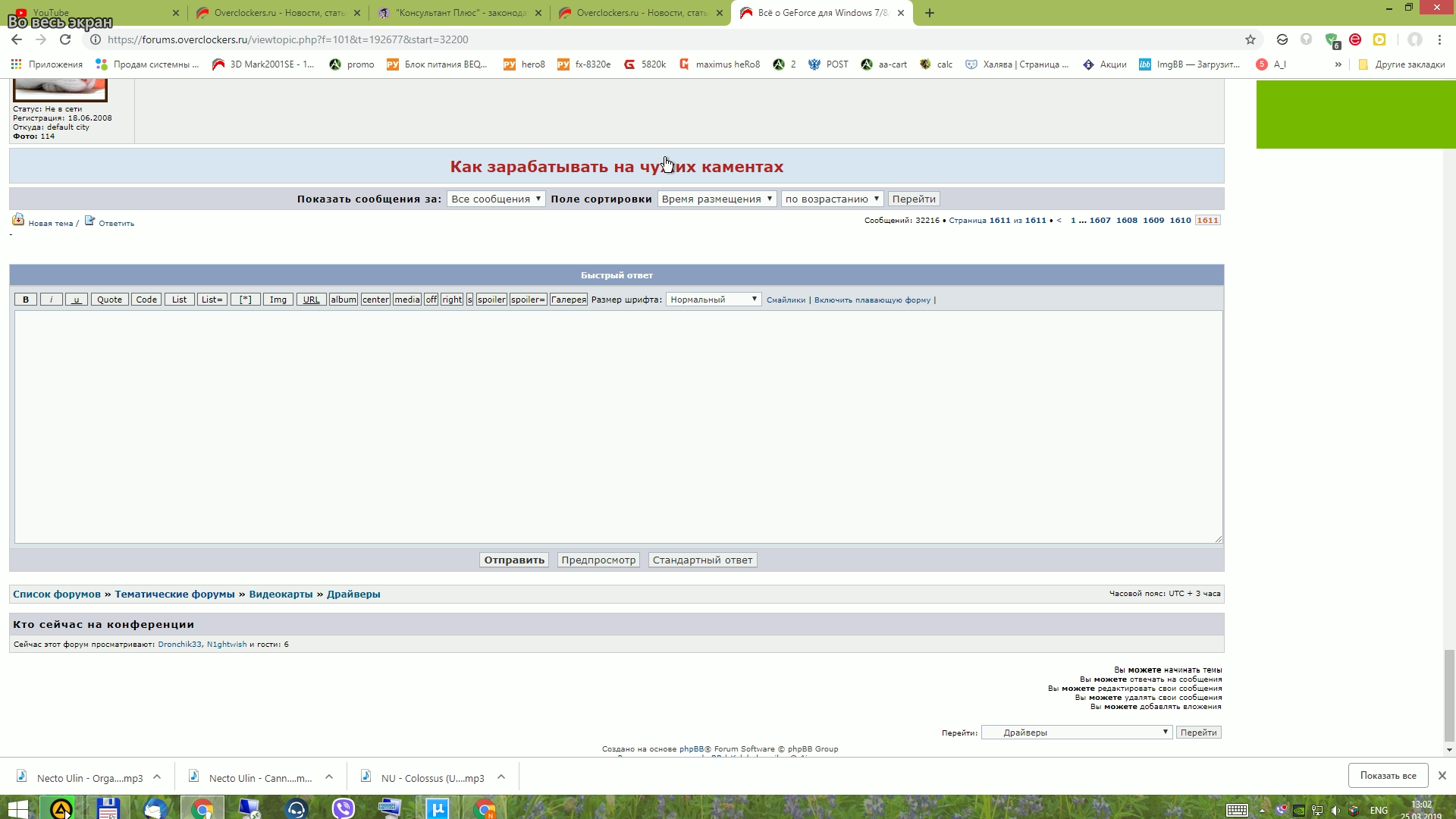Click the Ответить reply icon

pyautogui.click(x=89, y=221)
